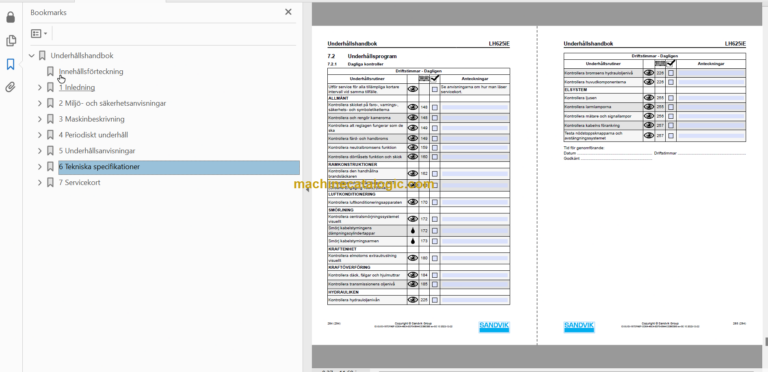
Task: Expand the 1 Inledning bookmark
Action: [40, 88]
